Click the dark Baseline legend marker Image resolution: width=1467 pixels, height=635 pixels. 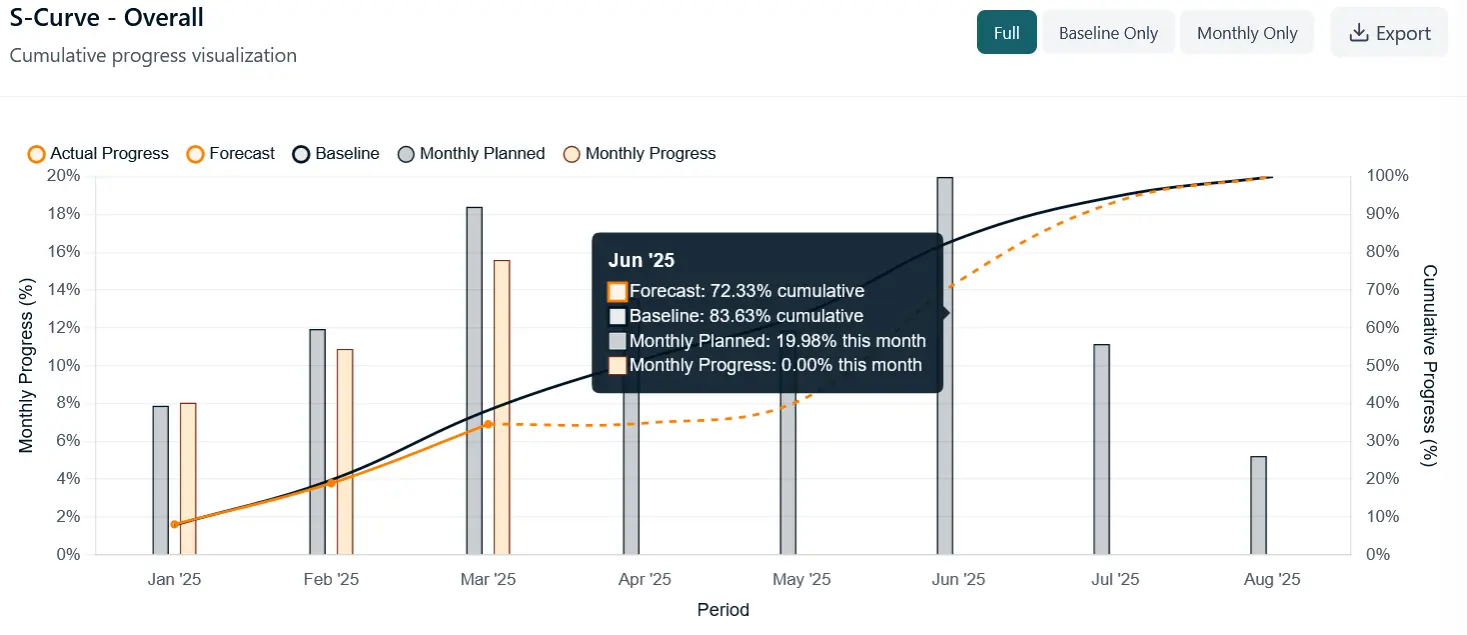pyautogui.click(x=300, y=153)
